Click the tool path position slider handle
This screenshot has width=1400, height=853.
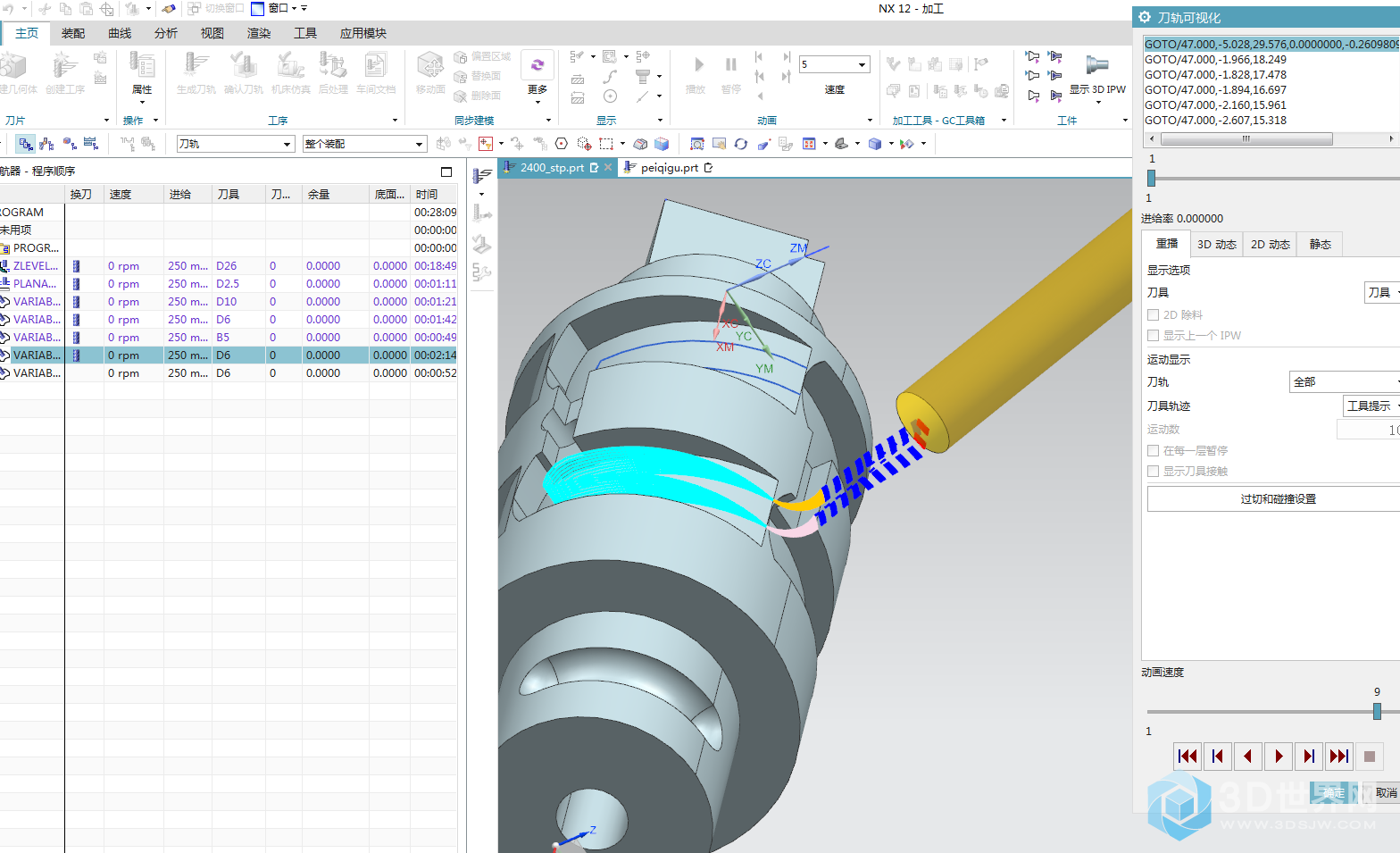coord(1151,179)
